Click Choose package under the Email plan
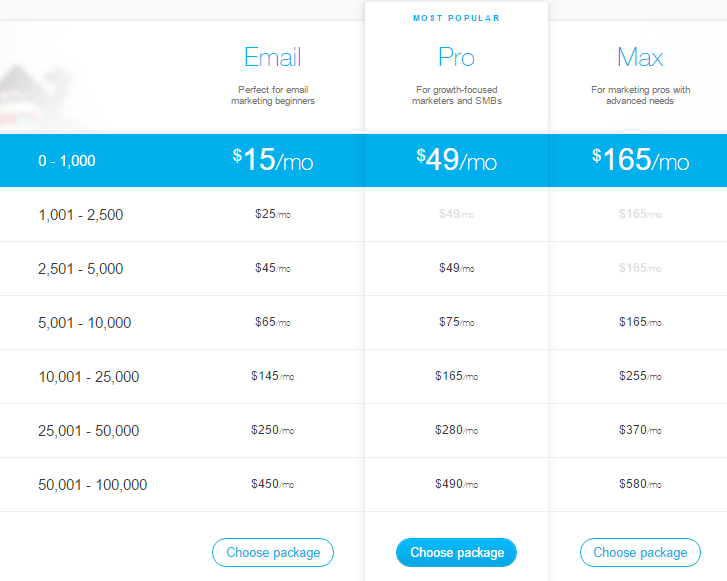Image resolution: width=727 pixels, height=581 pixels. point(272,552)
